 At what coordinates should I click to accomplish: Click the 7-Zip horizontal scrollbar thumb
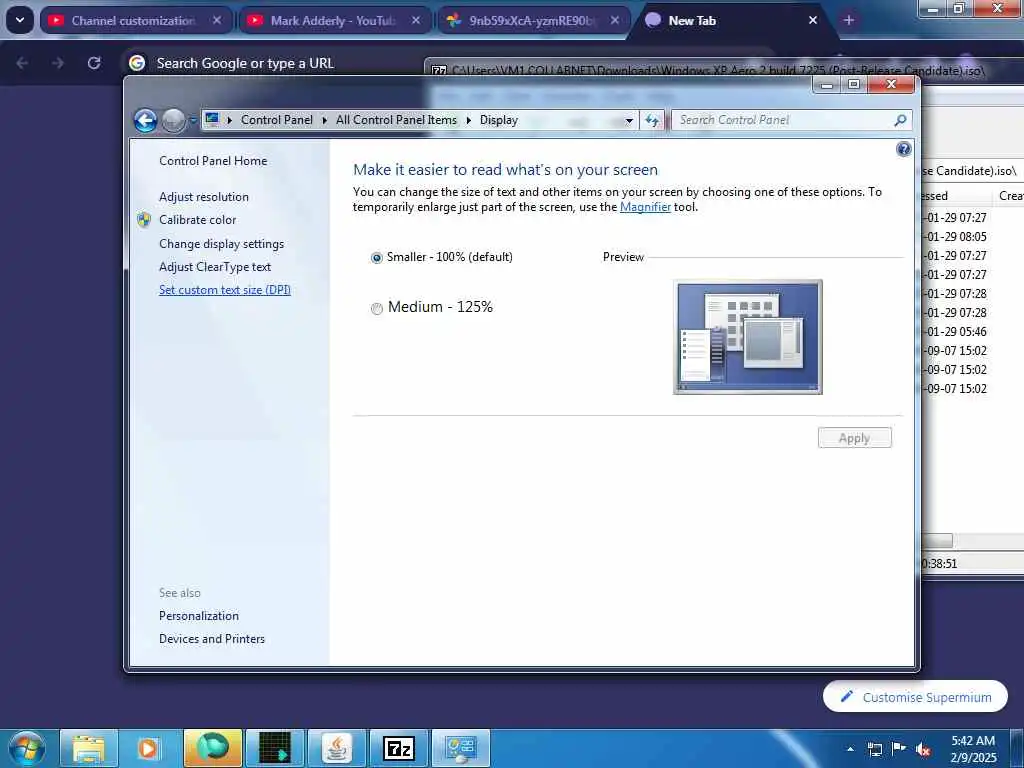point(936,541)
